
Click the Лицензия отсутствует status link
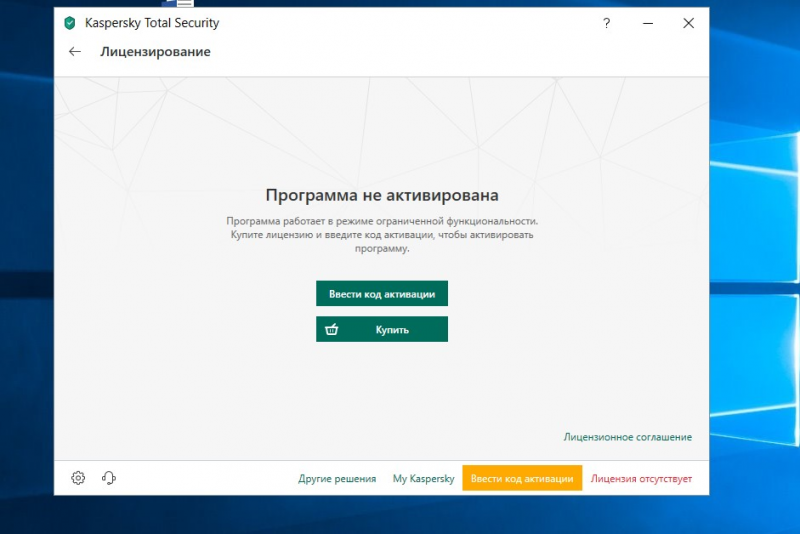coord(641,479)
